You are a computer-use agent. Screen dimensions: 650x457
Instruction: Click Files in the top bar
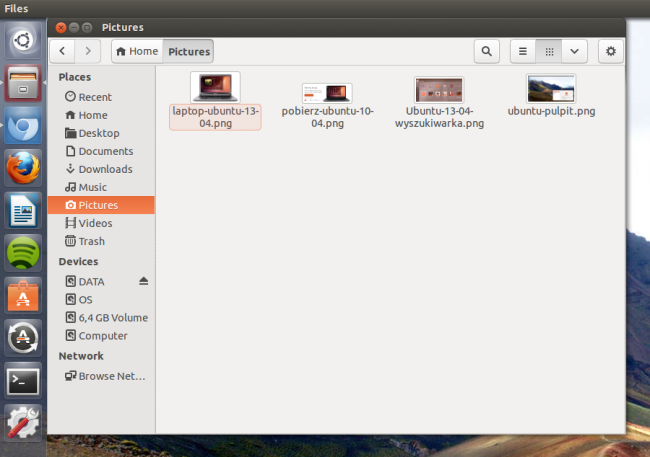pyautogui.click(x=16, y=8)
